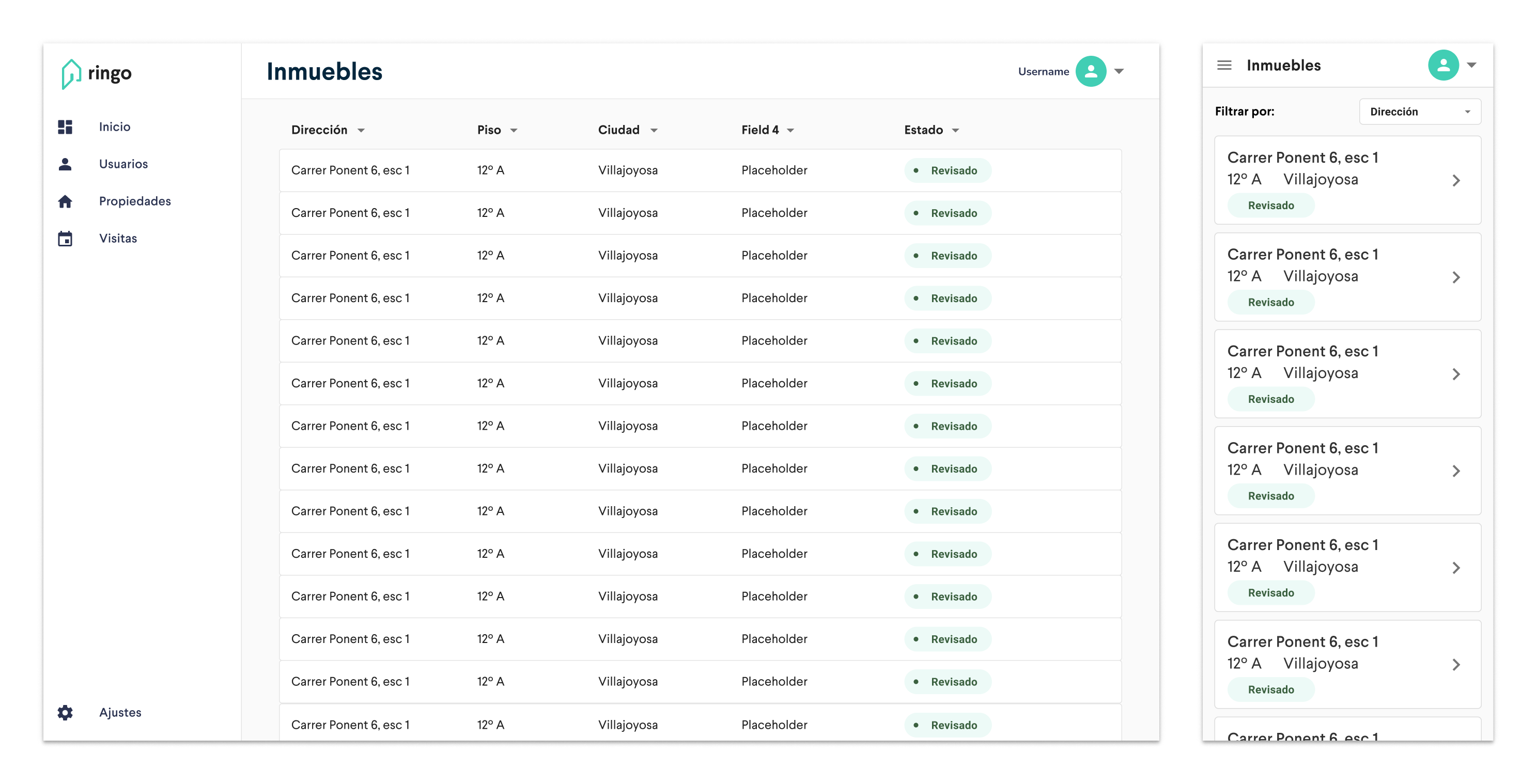Open the Visitas calendar icon
Screen dimensions: 1537x784
[65, 239]
